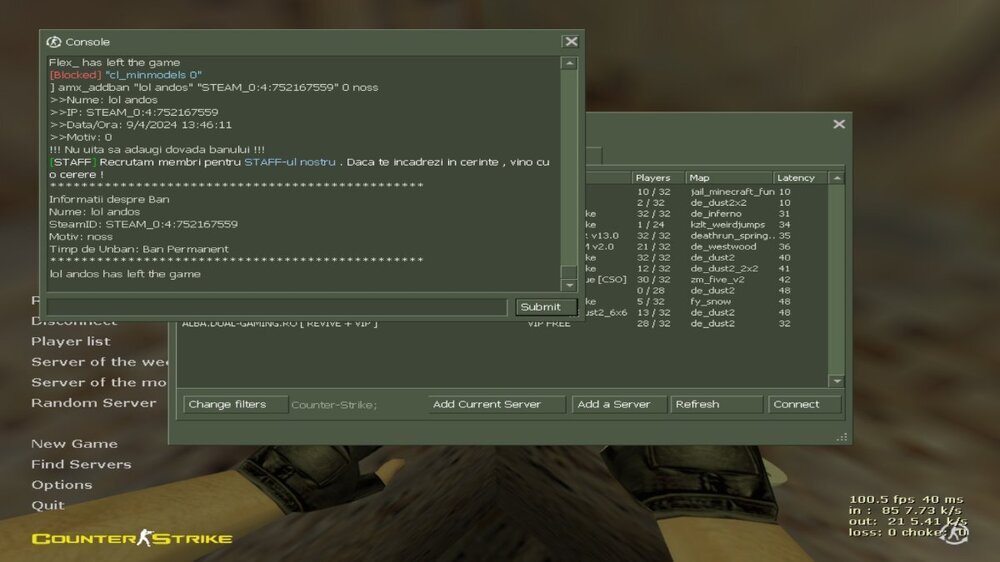Click the Change filters button

(x=227, y=404)
